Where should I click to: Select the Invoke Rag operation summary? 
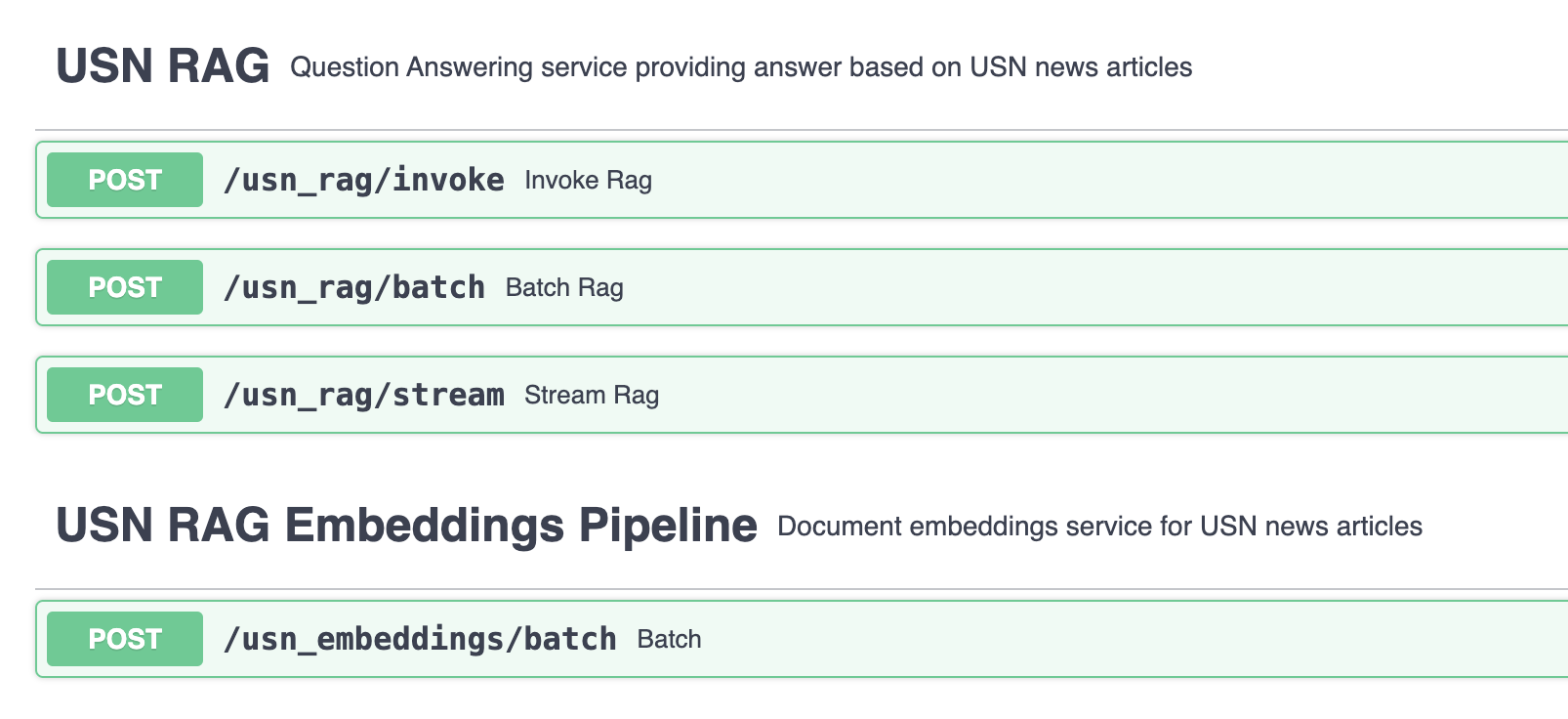coord(587,180)
